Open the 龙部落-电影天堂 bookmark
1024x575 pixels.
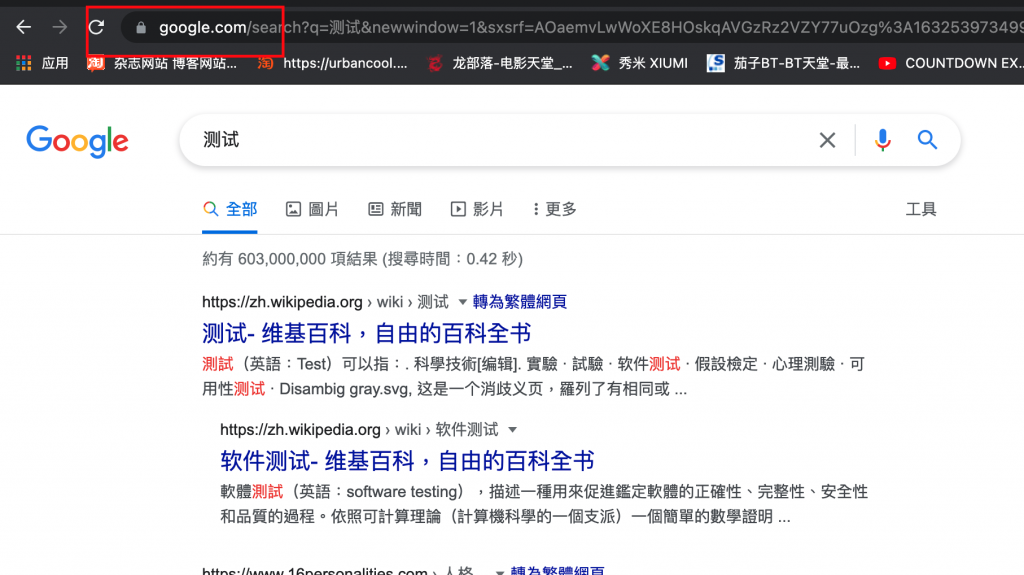click(x=500, y=63)
